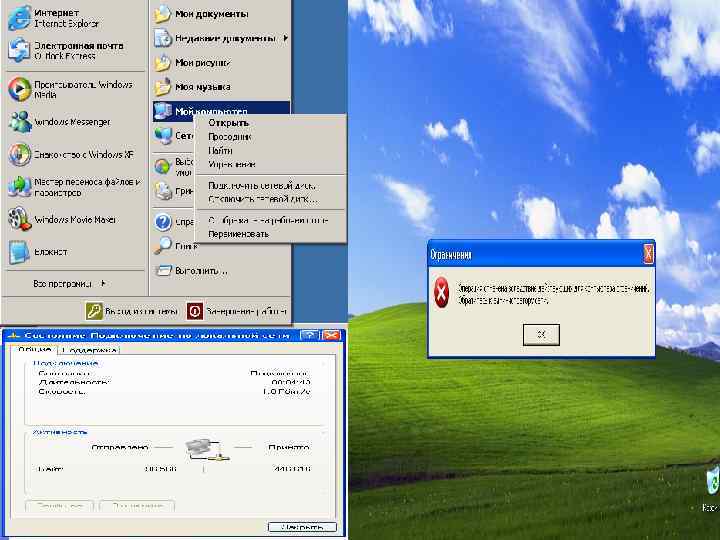The height and width of the screenshot is (540, 720).
Task: Open the Help and Support question-mark icon
Action: pos(163,222)
